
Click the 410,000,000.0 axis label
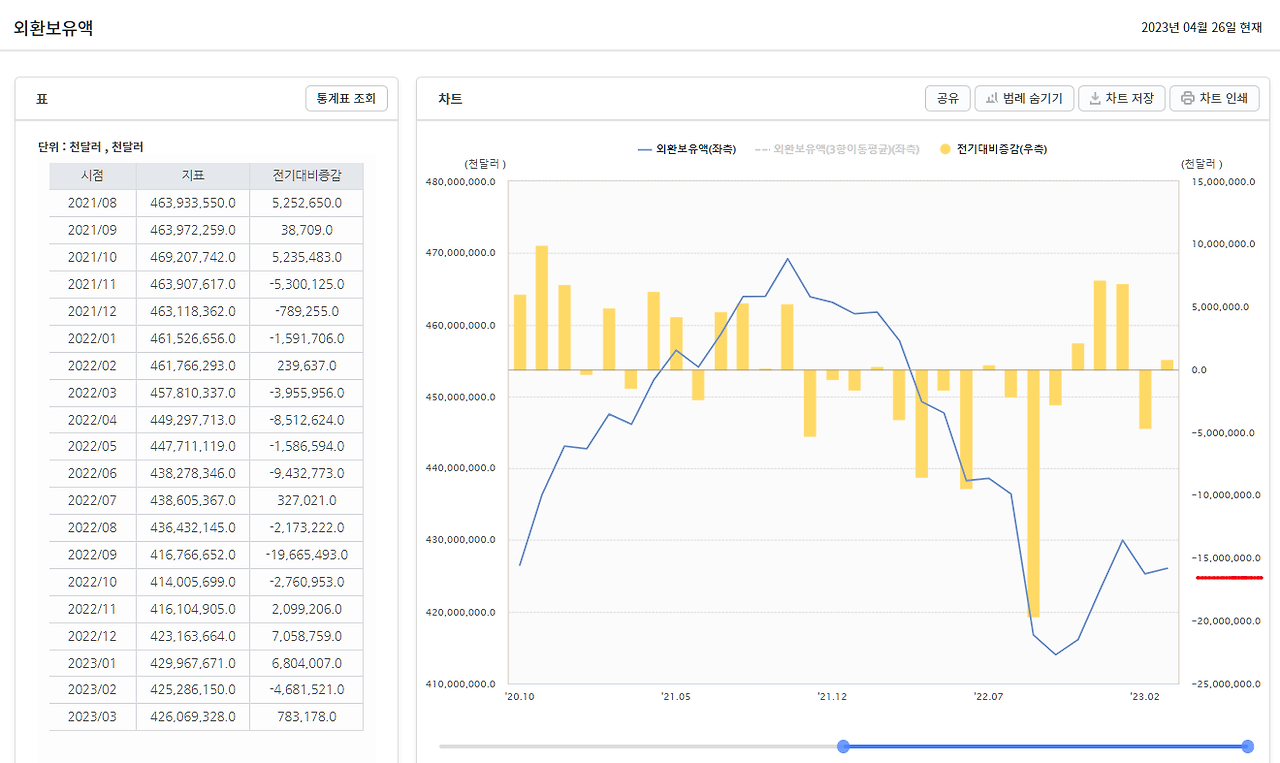[x=461, y=684]
